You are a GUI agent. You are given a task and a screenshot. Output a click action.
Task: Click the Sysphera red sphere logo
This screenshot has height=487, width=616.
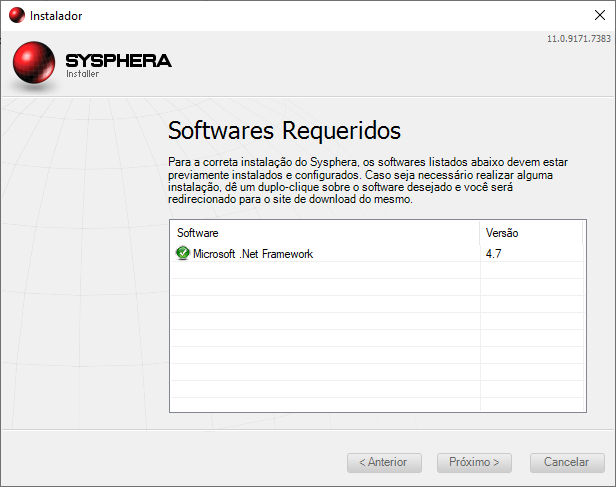(x=34, y=62)
